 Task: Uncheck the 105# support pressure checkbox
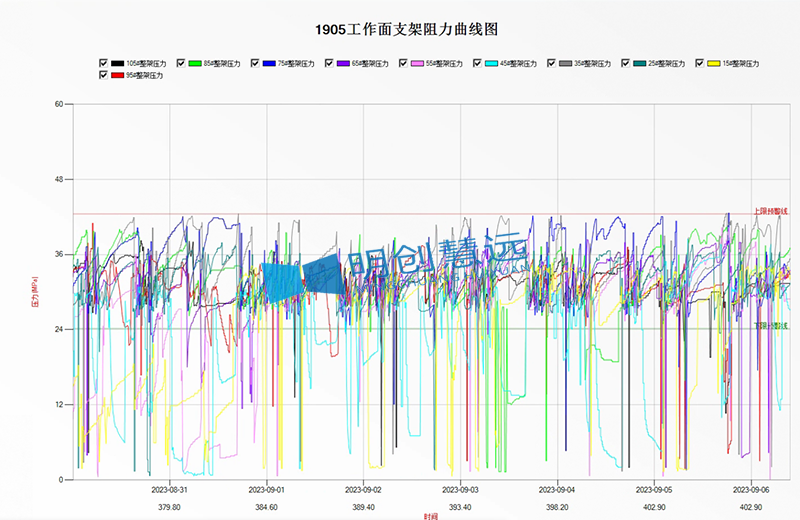coord(104,63)
